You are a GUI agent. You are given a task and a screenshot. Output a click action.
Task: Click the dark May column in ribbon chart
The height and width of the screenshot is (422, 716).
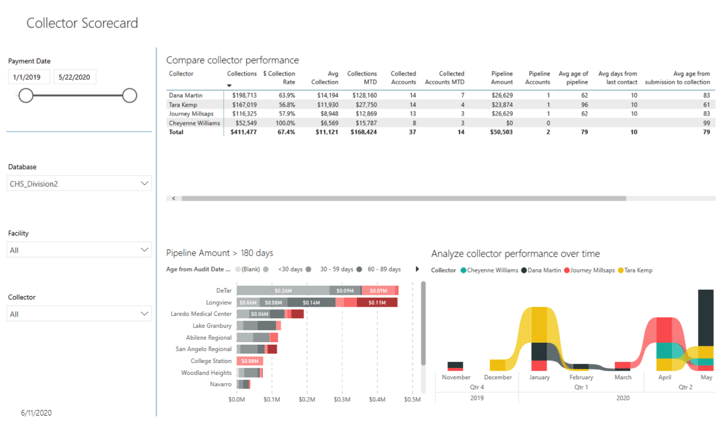coord(705,318)
